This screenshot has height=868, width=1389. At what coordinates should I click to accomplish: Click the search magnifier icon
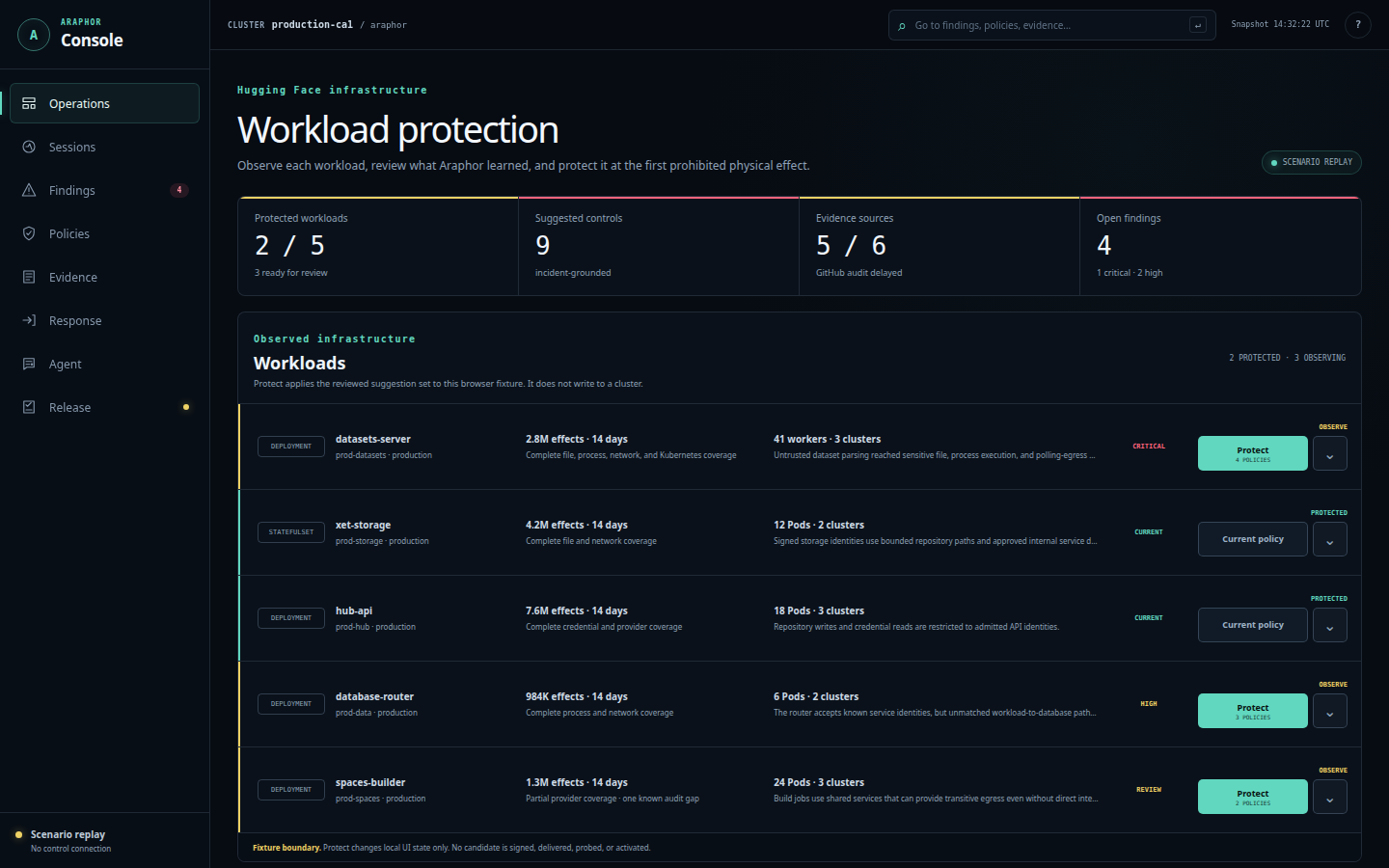(902, 26)
